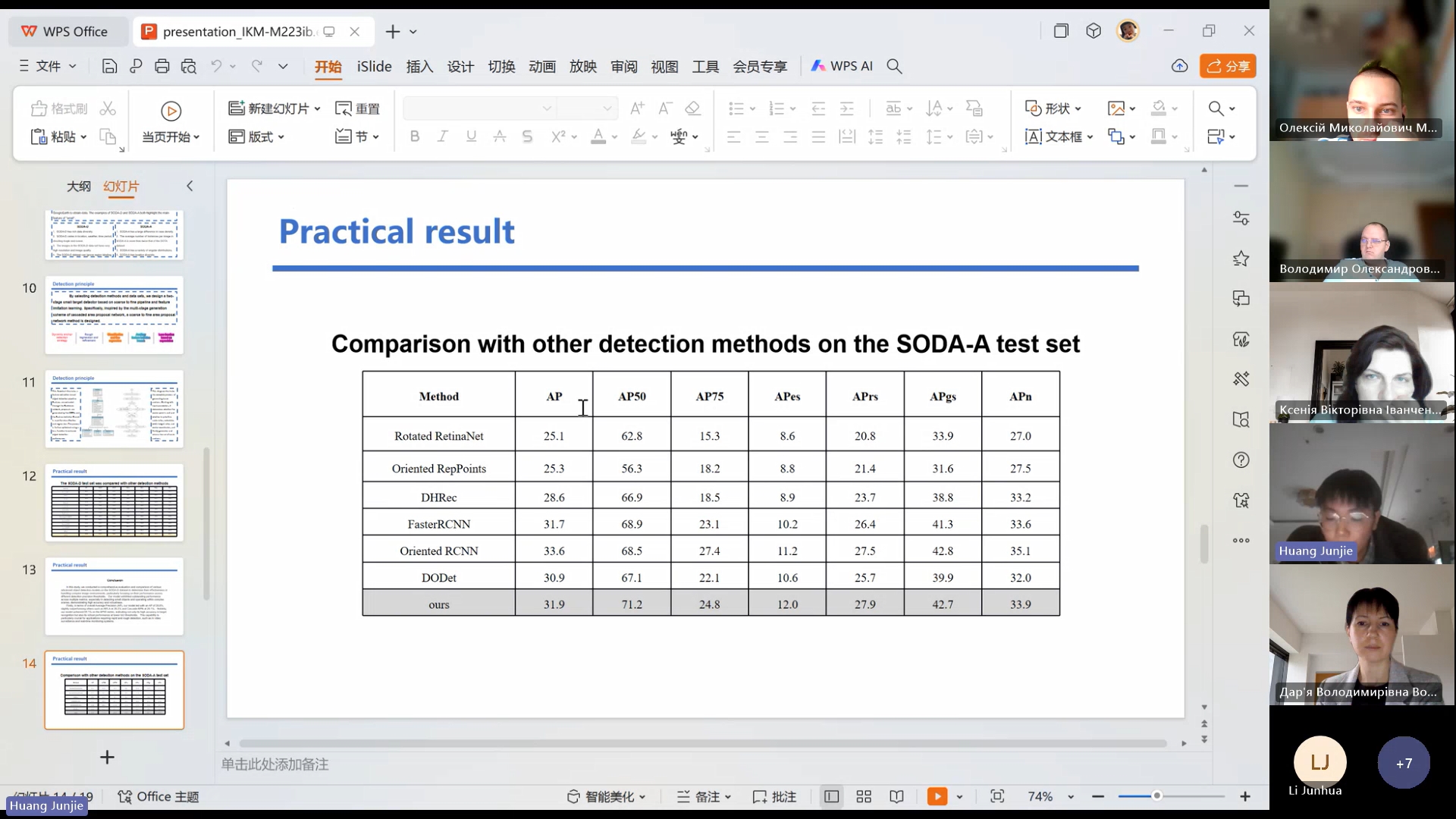Viewport: 1456px width, 819px height.
Task: Click the help question mark sidebar icon
Action: 1241,460
